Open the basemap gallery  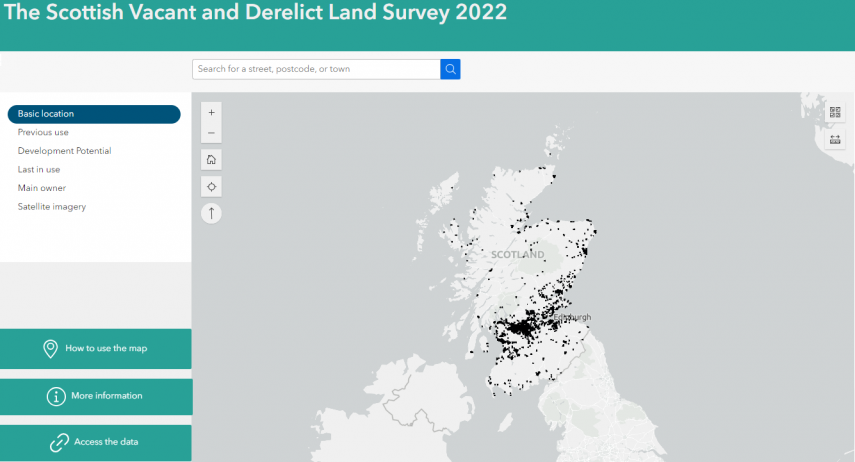[835, 113]
